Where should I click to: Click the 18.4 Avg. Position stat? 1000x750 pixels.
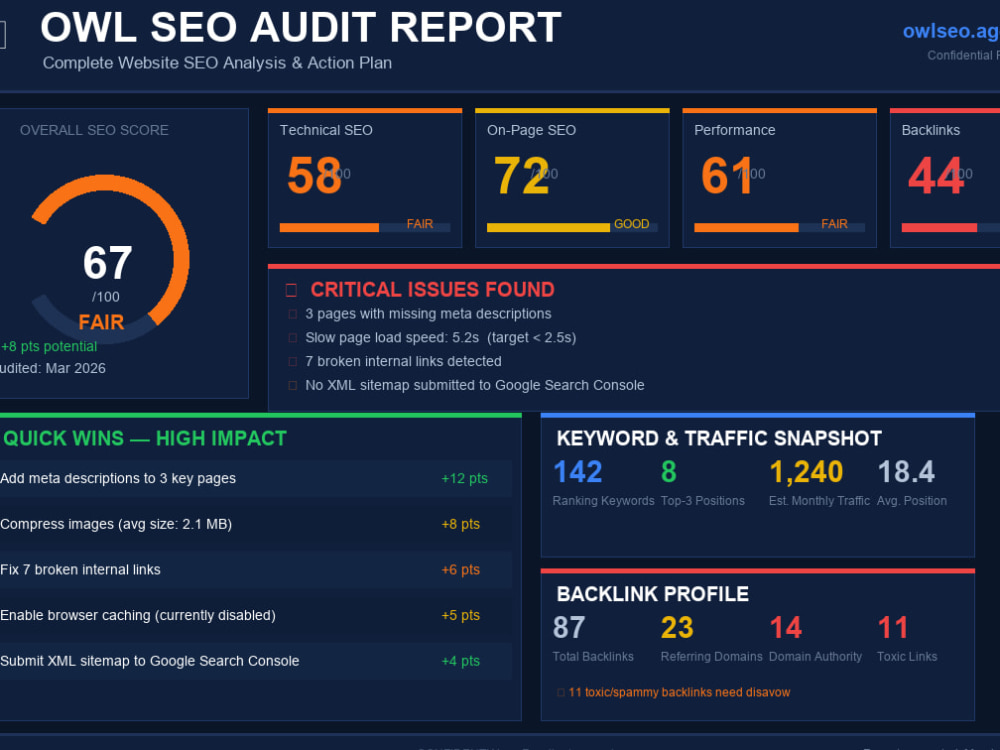[x=911, y=483]
